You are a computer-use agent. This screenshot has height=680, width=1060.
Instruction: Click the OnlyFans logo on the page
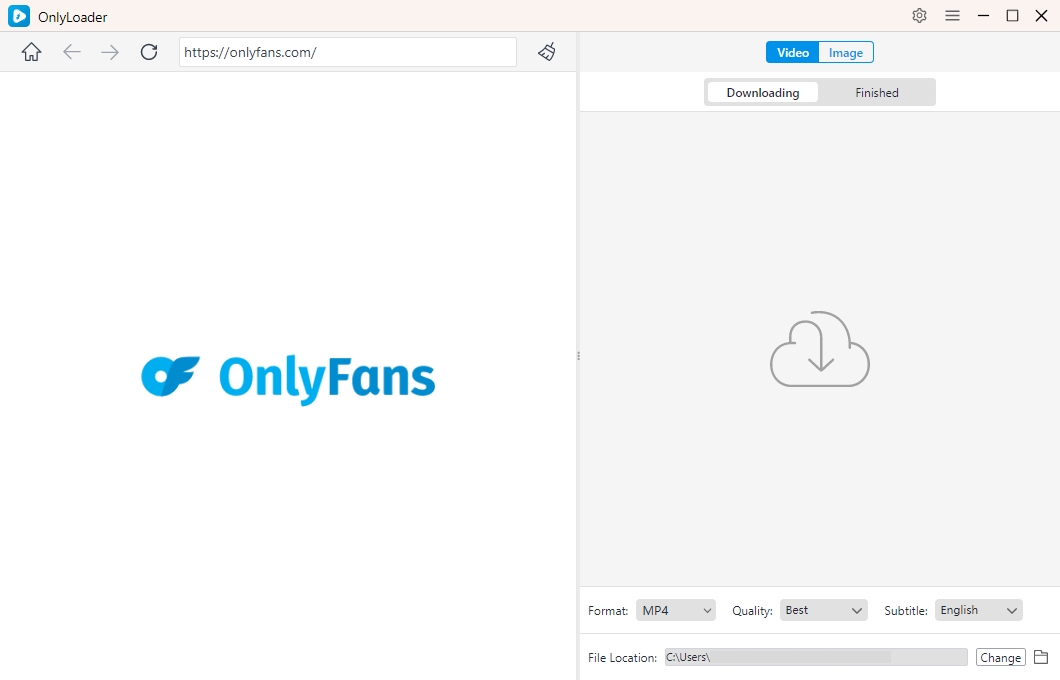(288, 377)
